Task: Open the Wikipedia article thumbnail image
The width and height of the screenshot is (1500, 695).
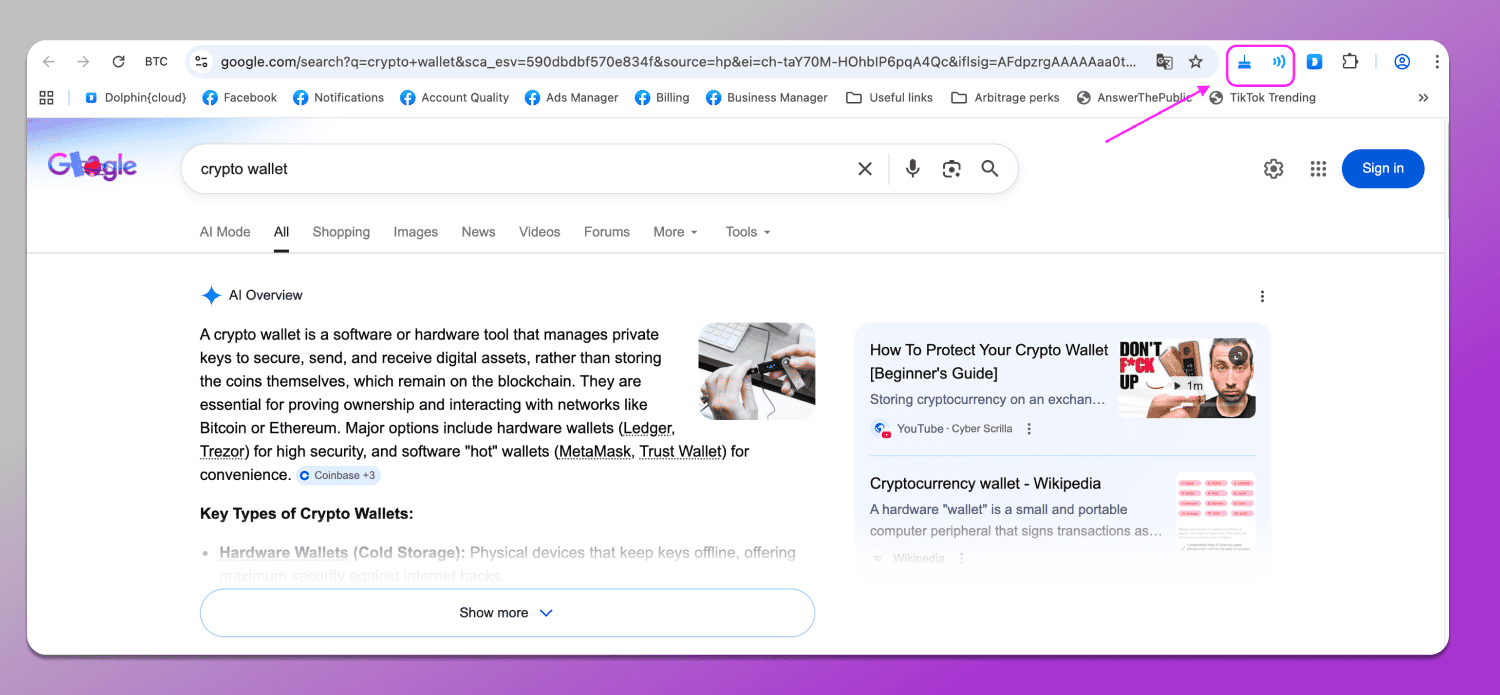Action: coord(1215,512)
